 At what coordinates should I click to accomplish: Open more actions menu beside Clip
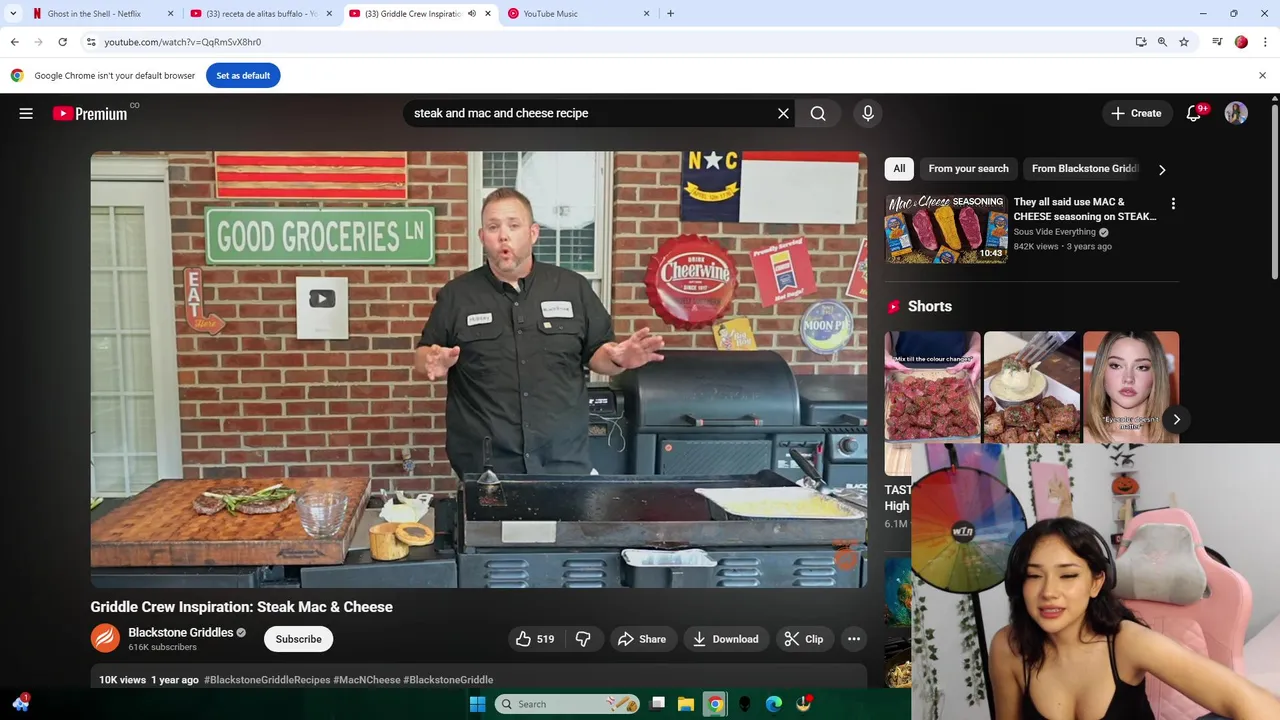(854, 639)
